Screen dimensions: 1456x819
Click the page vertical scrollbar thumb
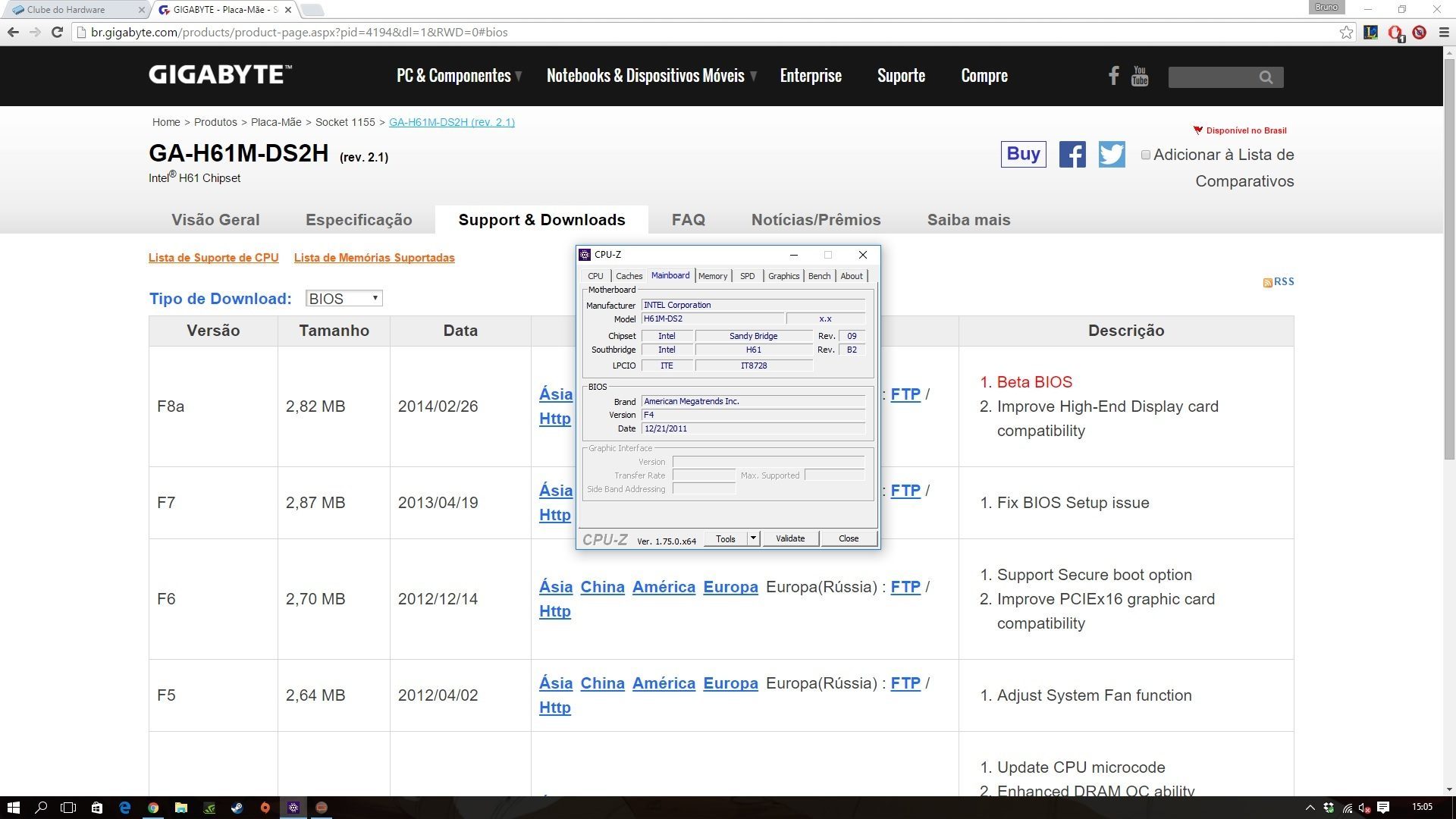pyautogui.click(x=1449, y=258)
